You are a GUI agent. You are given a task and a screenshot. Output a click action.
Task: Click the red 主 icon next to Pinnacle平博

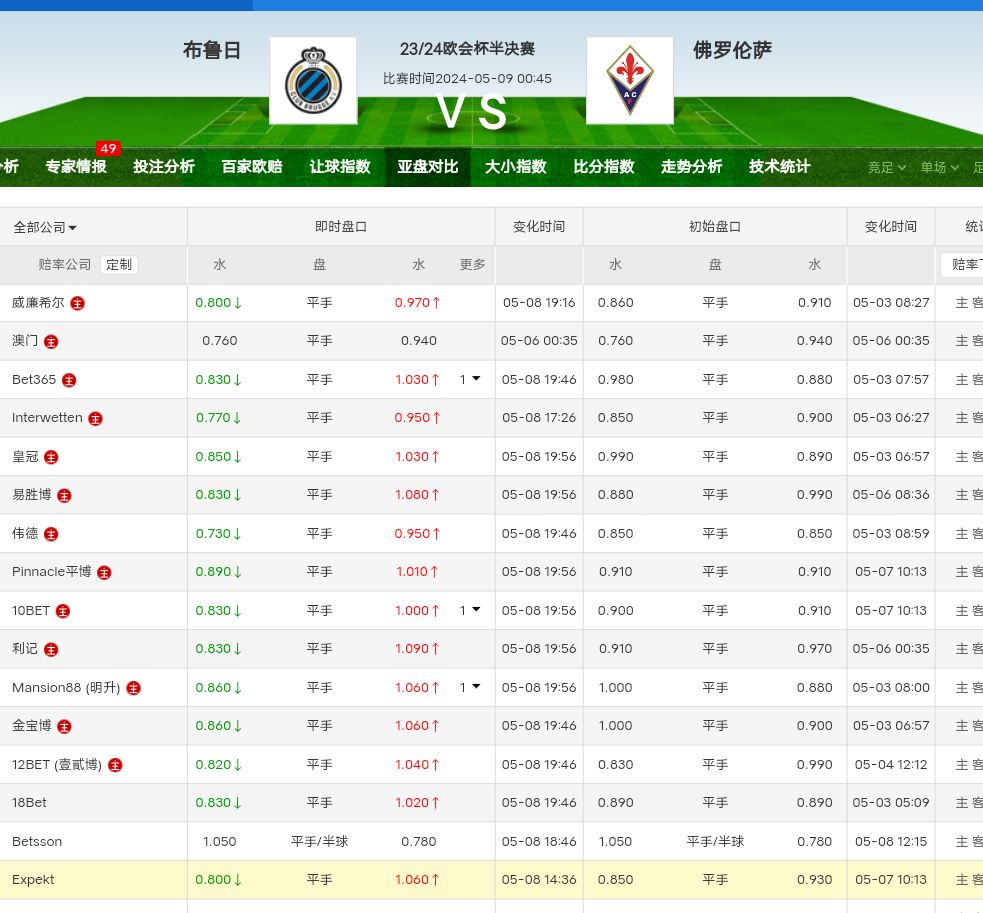coord(104,573)
